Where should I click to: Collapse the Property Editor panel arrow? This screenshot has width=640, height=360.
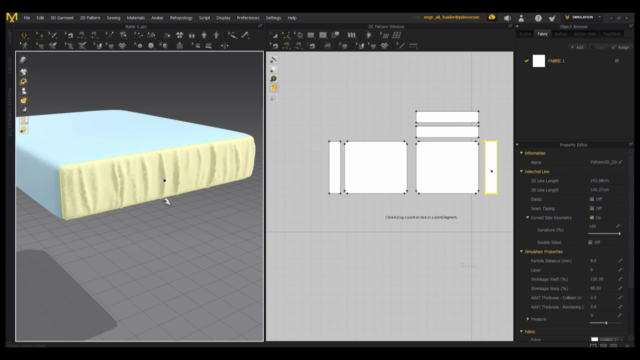(518, 144)
